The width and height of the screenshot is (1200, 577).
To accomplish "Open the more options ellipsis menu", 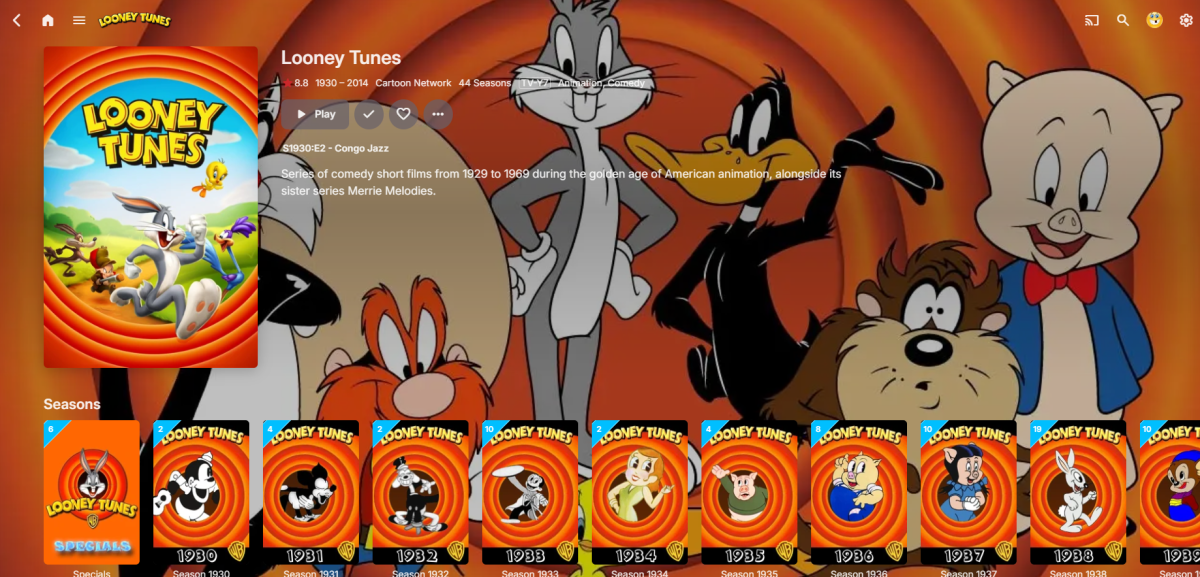I will 438,114.
